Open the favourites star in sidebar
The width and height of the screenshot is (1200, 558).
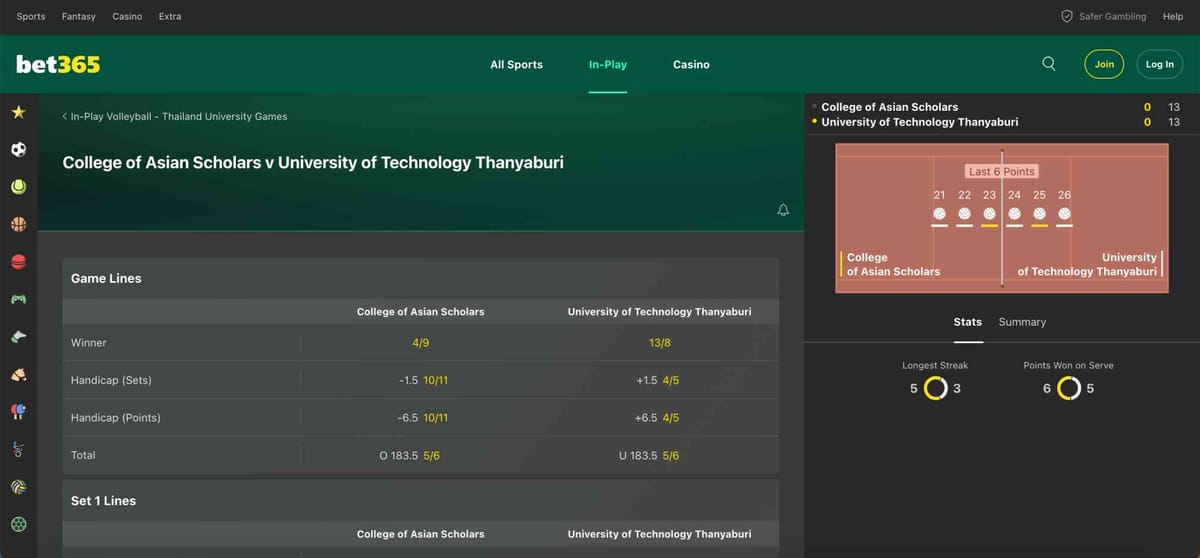click(x=18, y=112)
